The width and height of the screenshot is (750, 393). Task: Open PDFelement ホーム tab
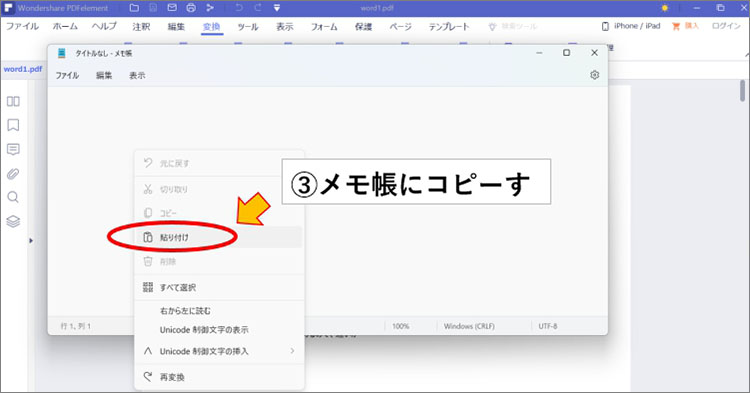click(x=65, y=26)
